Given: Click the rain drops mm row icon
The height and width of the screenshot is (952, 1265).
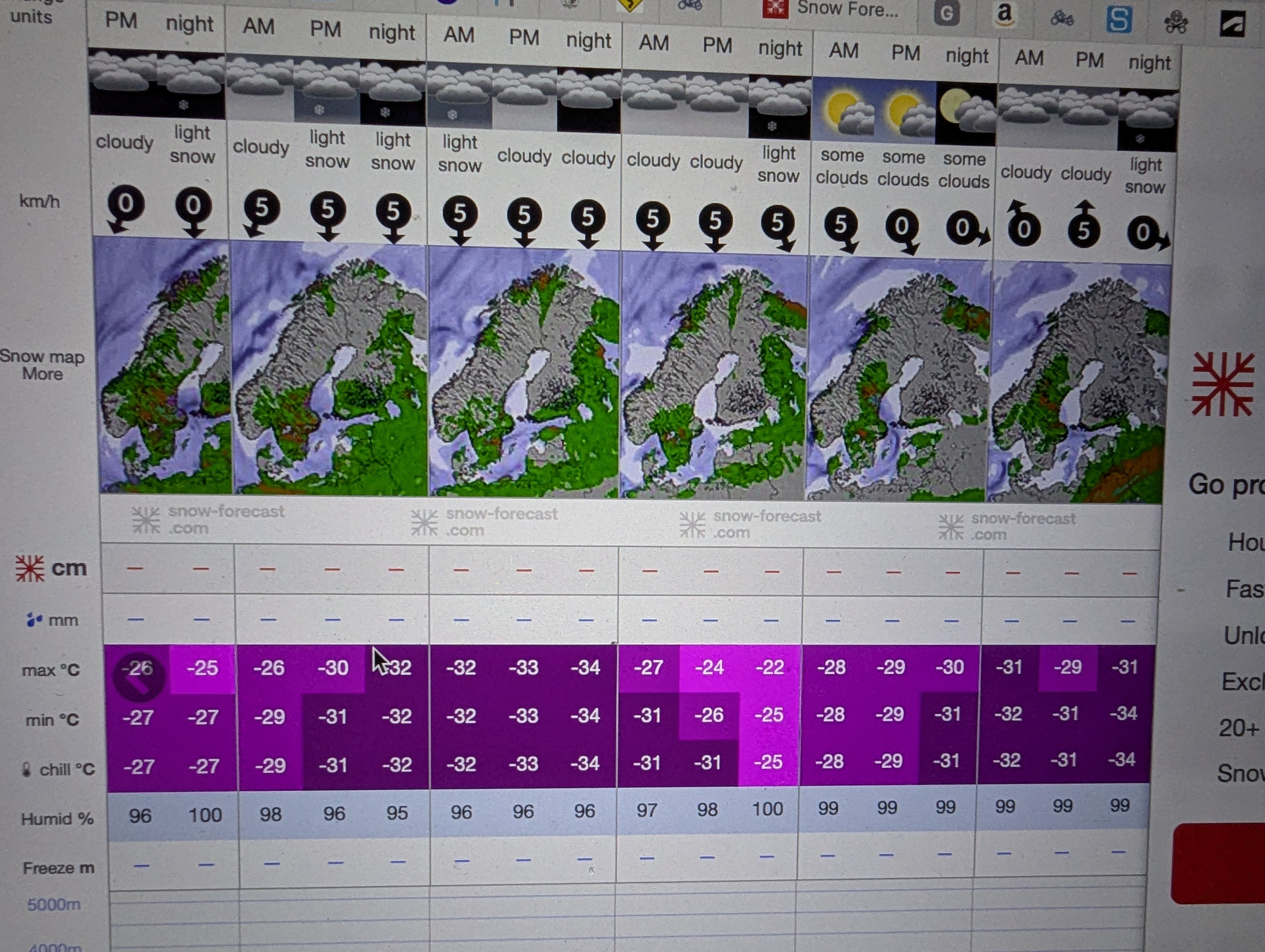Looking at the screenshot, I should [x=34, y=620].
